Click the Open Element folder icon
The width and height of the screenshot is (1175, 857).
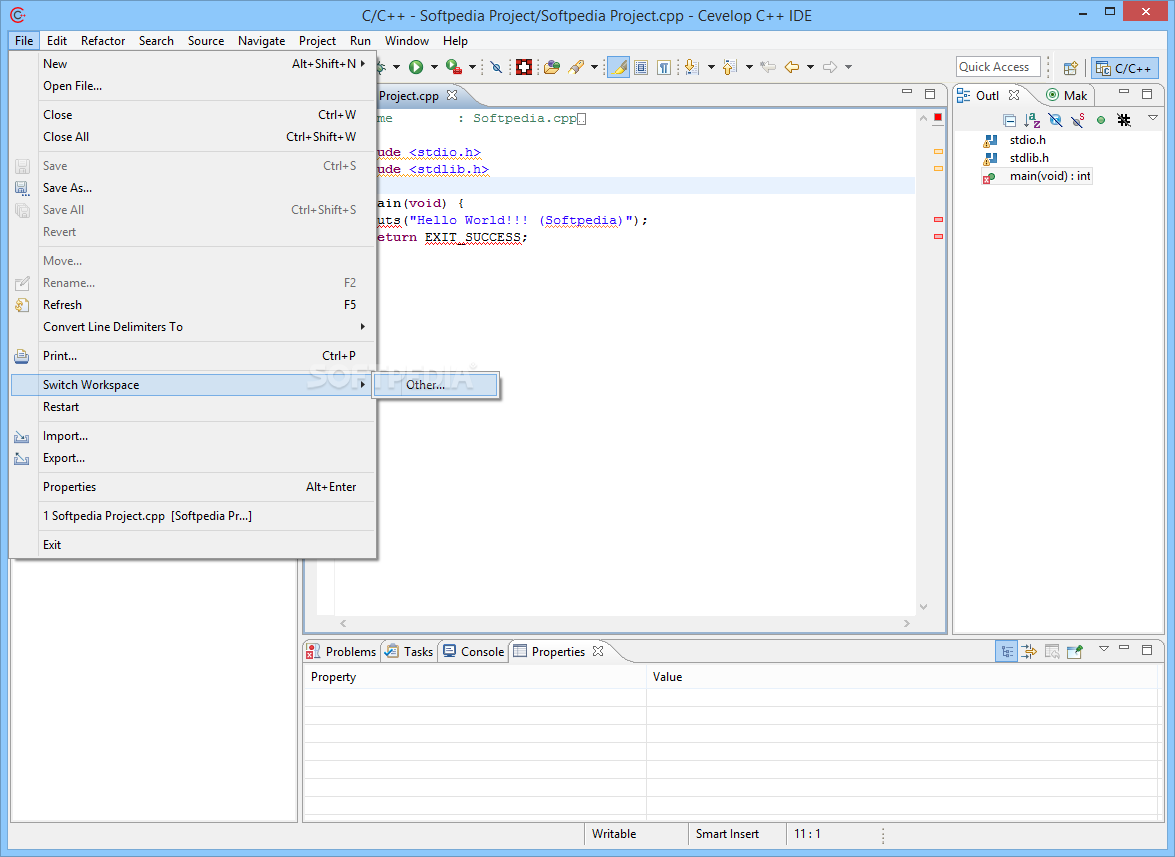pyautogui.click(x=552, y=67)
